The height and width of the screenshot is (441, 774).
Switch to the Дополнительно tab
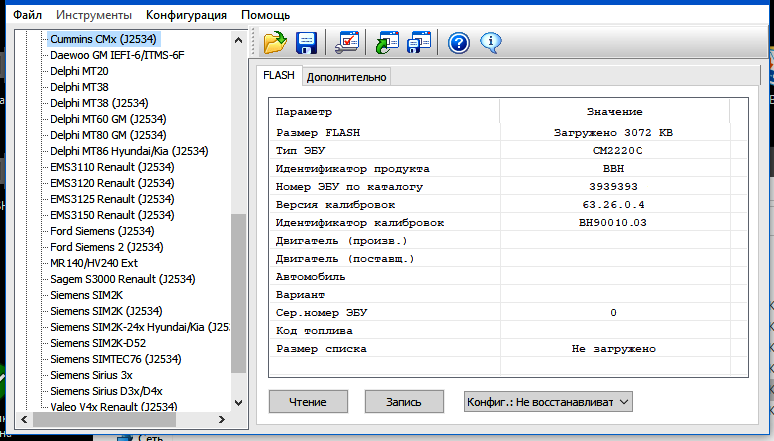(x=347, y=77)
